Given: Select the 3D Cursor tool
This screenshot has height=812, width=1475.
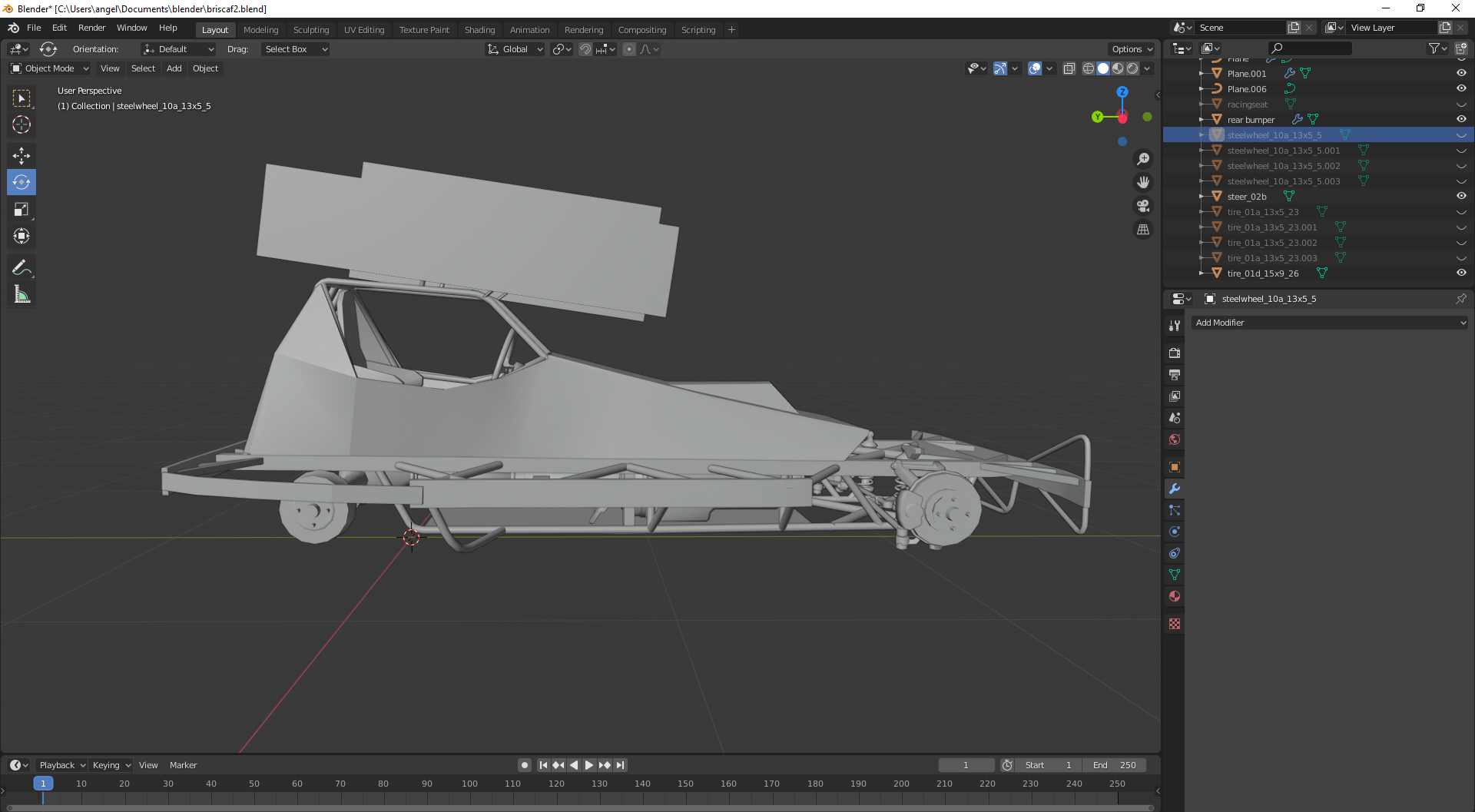Looking at the screenshot, I should [22, 124].
